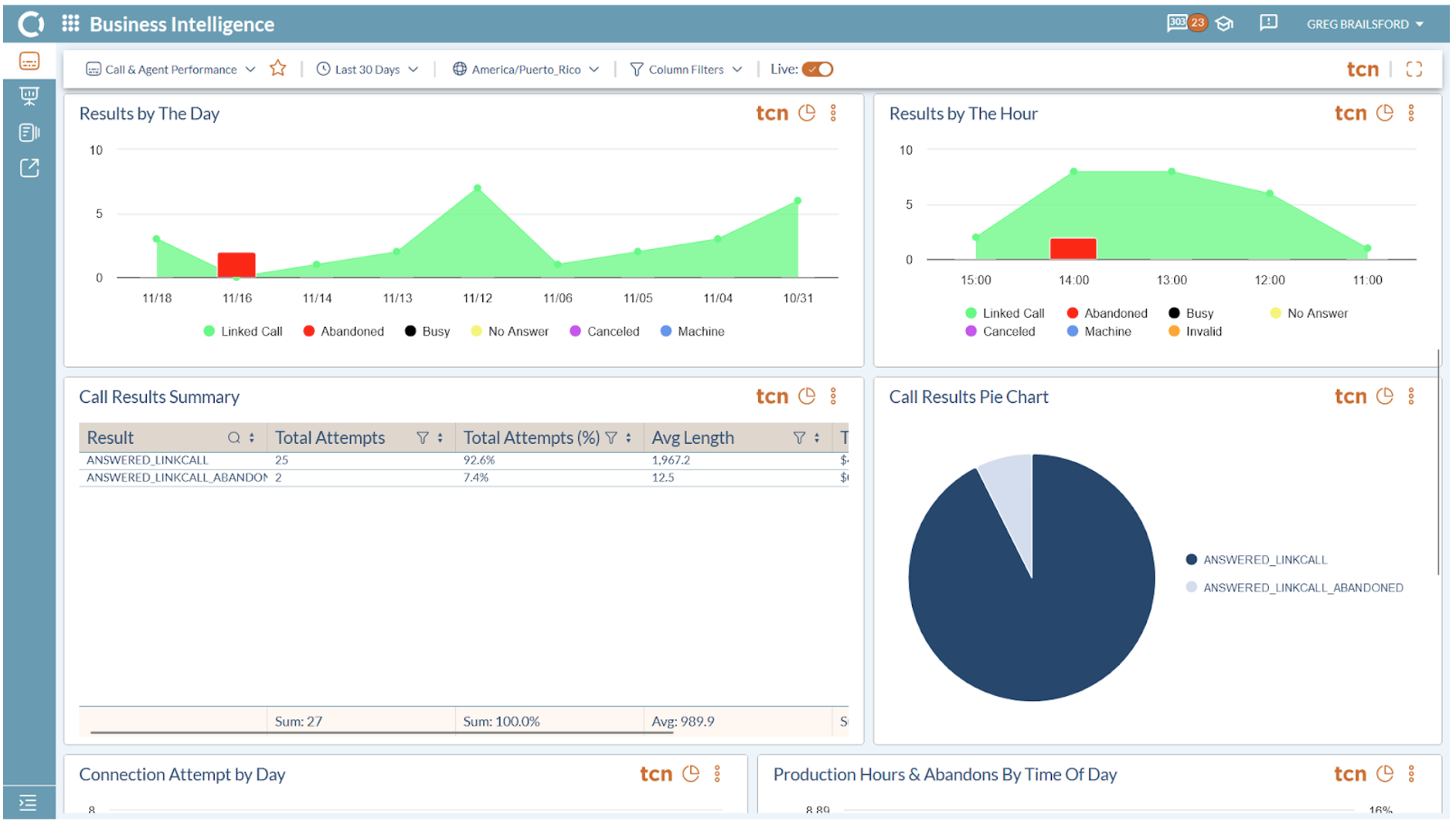
Task: Open chart type for Call Results Summary
Action: point(807,396)
